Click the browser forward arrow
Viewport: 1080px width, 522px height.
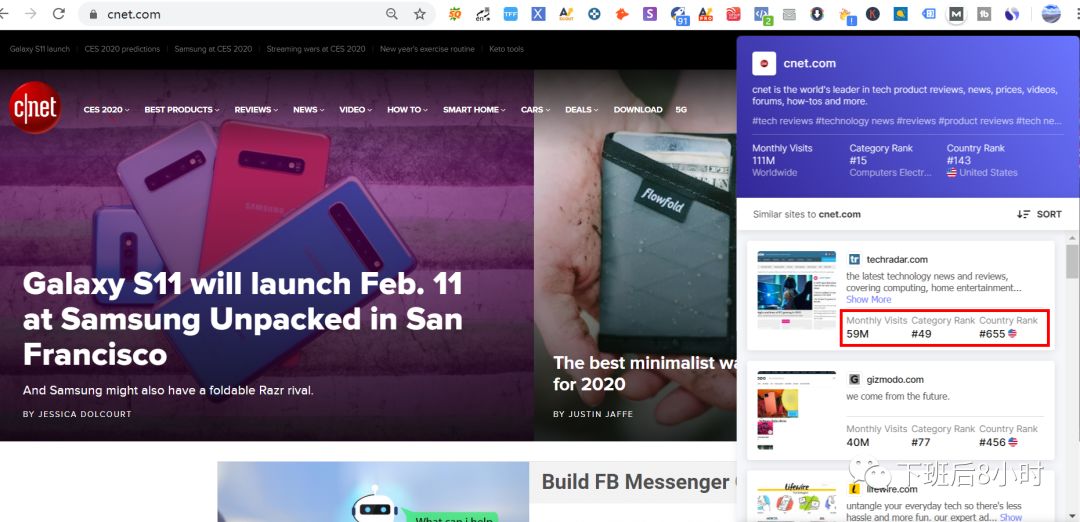point(30,14)
